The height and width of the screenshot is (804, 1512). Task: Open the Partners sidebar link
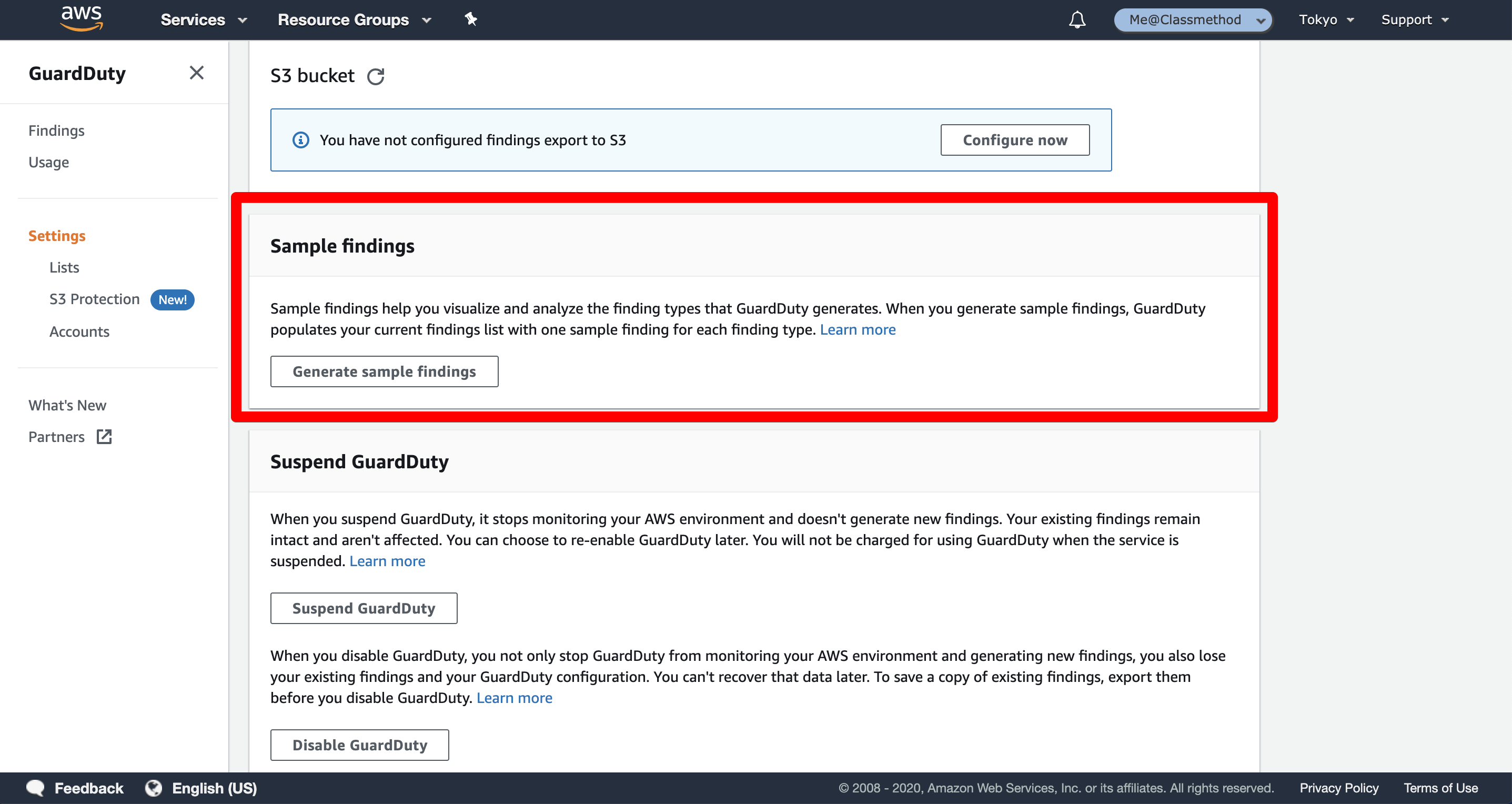[56, 437]
